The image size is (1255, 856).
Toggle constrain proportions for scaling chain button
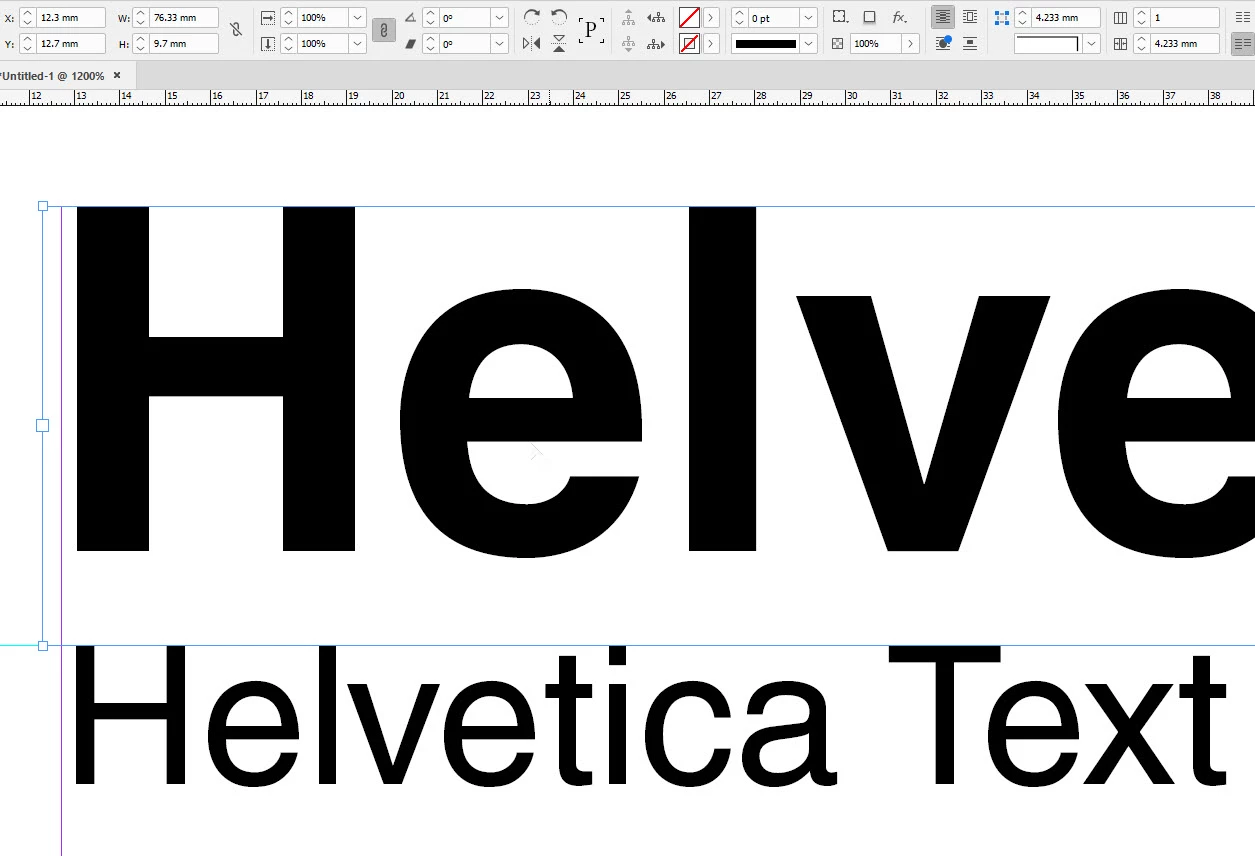click(x=383, y=30)
